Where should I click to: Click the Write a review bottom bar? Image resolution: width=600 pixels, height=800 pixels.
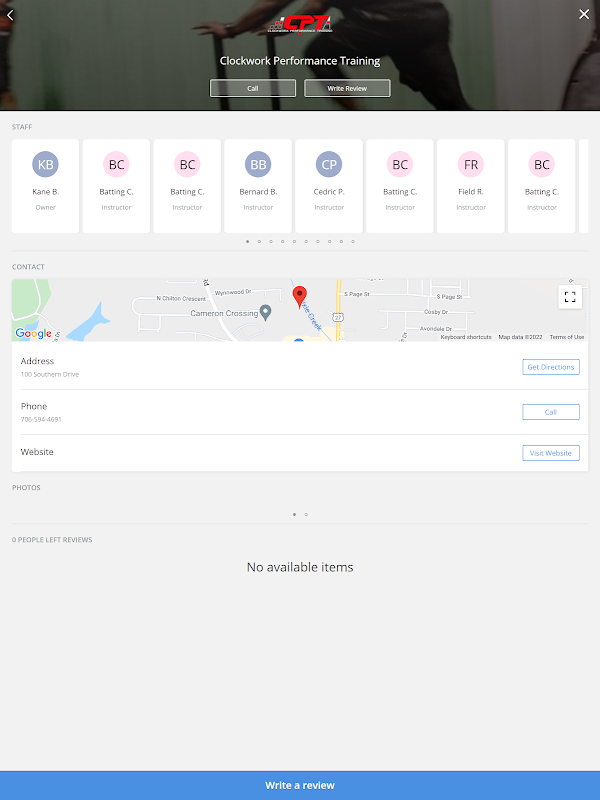click(x=300, y=785)
